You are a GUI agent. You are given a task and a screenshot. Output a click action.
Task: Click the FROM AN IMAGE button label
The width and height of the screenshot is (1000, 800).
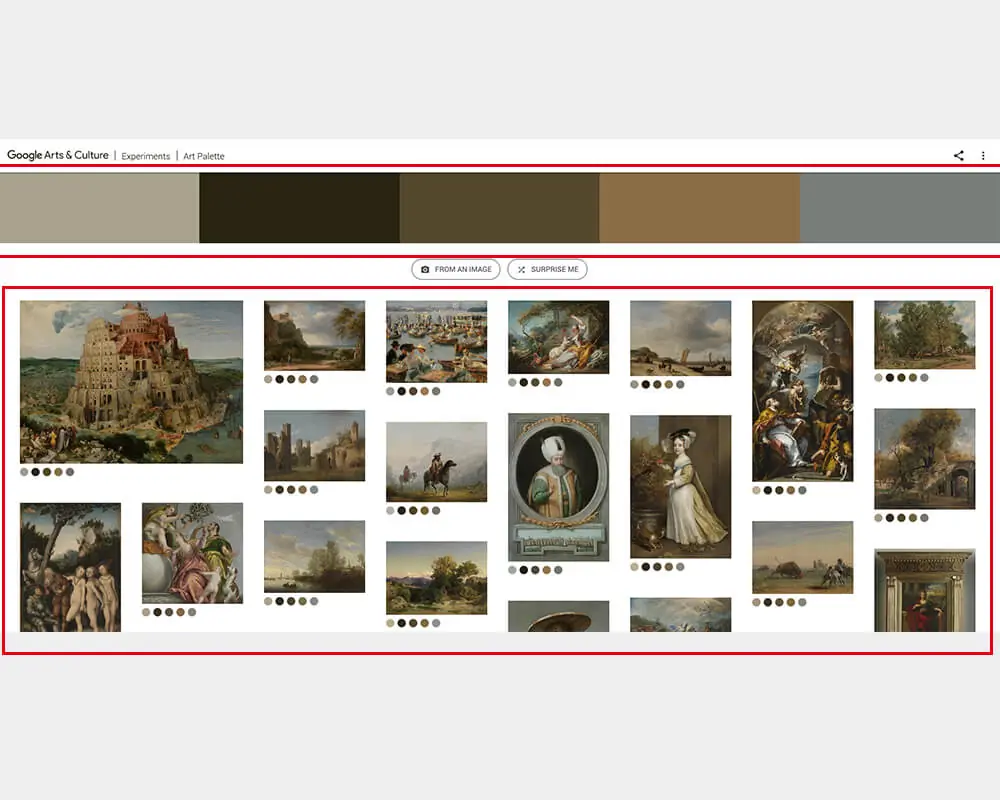point(463,270)
